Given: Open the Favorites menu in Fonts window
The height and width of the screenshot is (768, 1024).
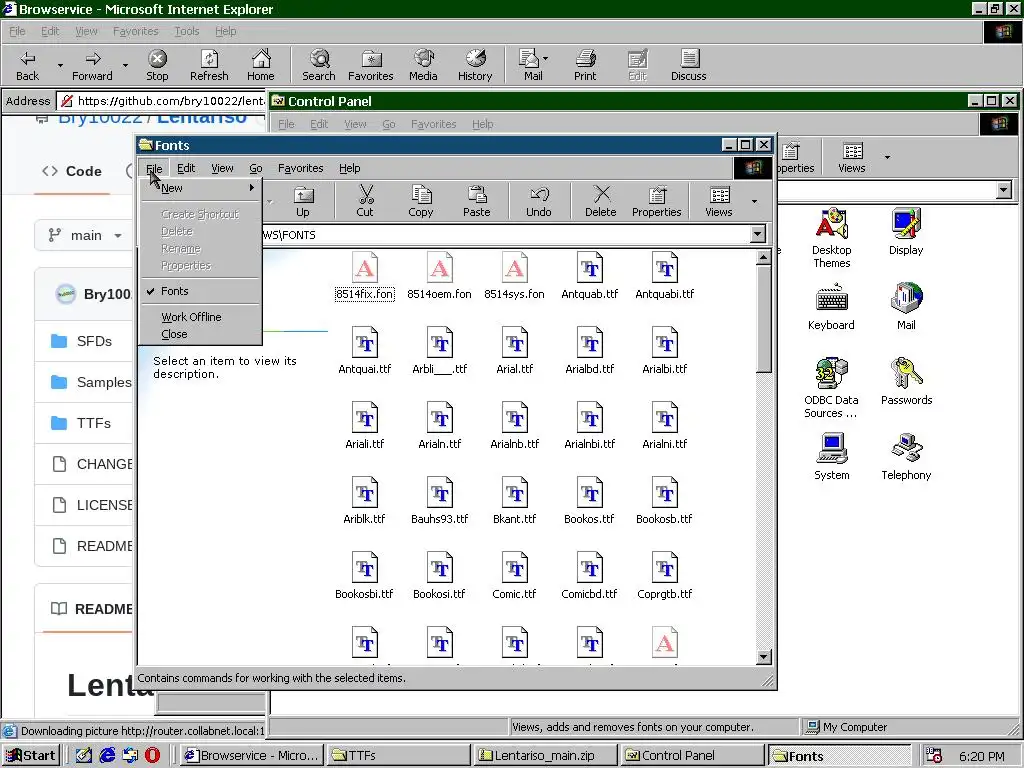Looking at the screenshot, I should click(300, 168).
